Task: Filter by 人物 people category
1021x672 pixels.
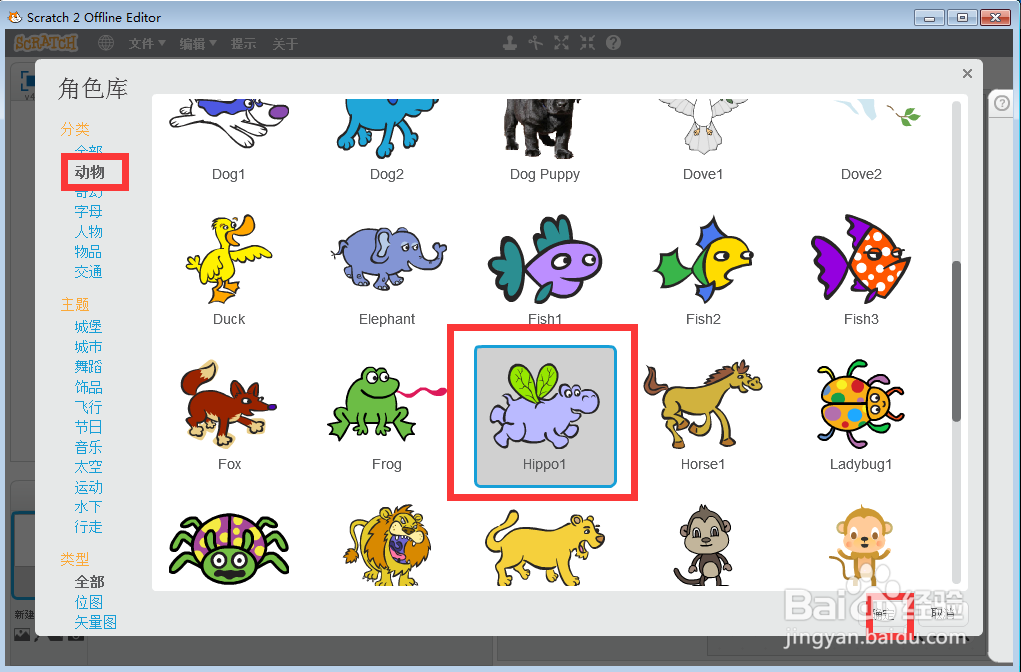Action: pyautogui.click(x=88, y=232)
